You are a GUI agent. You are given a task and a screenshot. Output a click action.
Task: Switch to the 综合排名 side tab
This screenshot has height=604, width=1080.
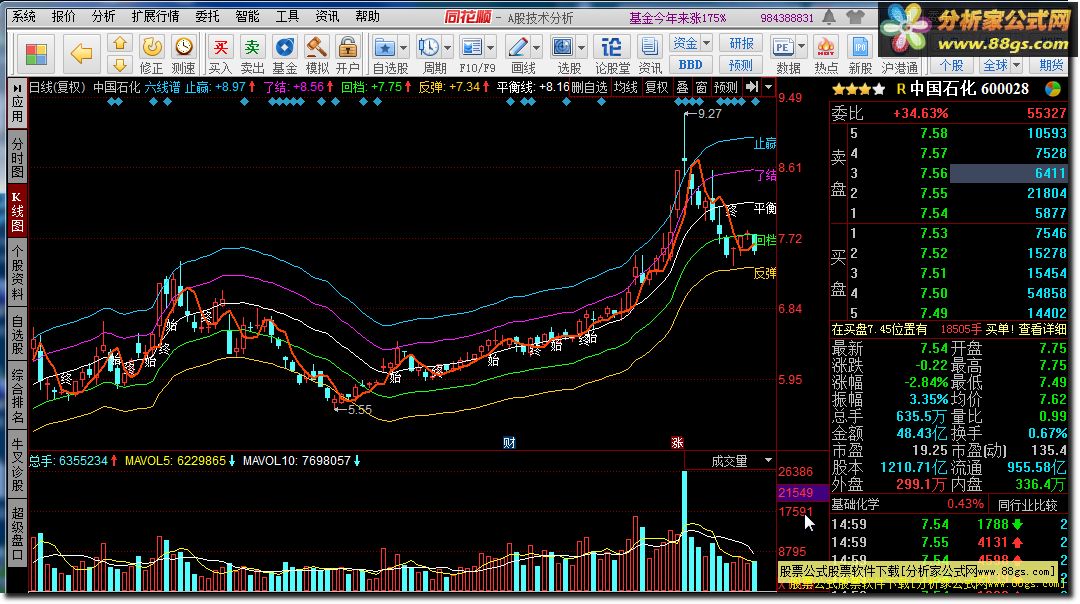17,396
